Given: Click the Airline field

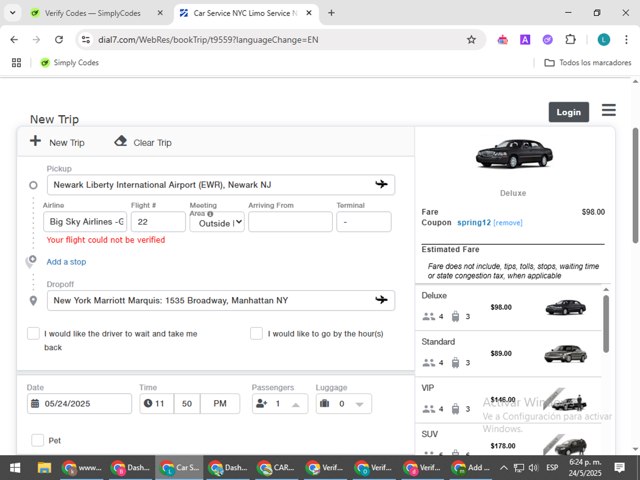Looking at the screenshot, I should tap(85, 222).
